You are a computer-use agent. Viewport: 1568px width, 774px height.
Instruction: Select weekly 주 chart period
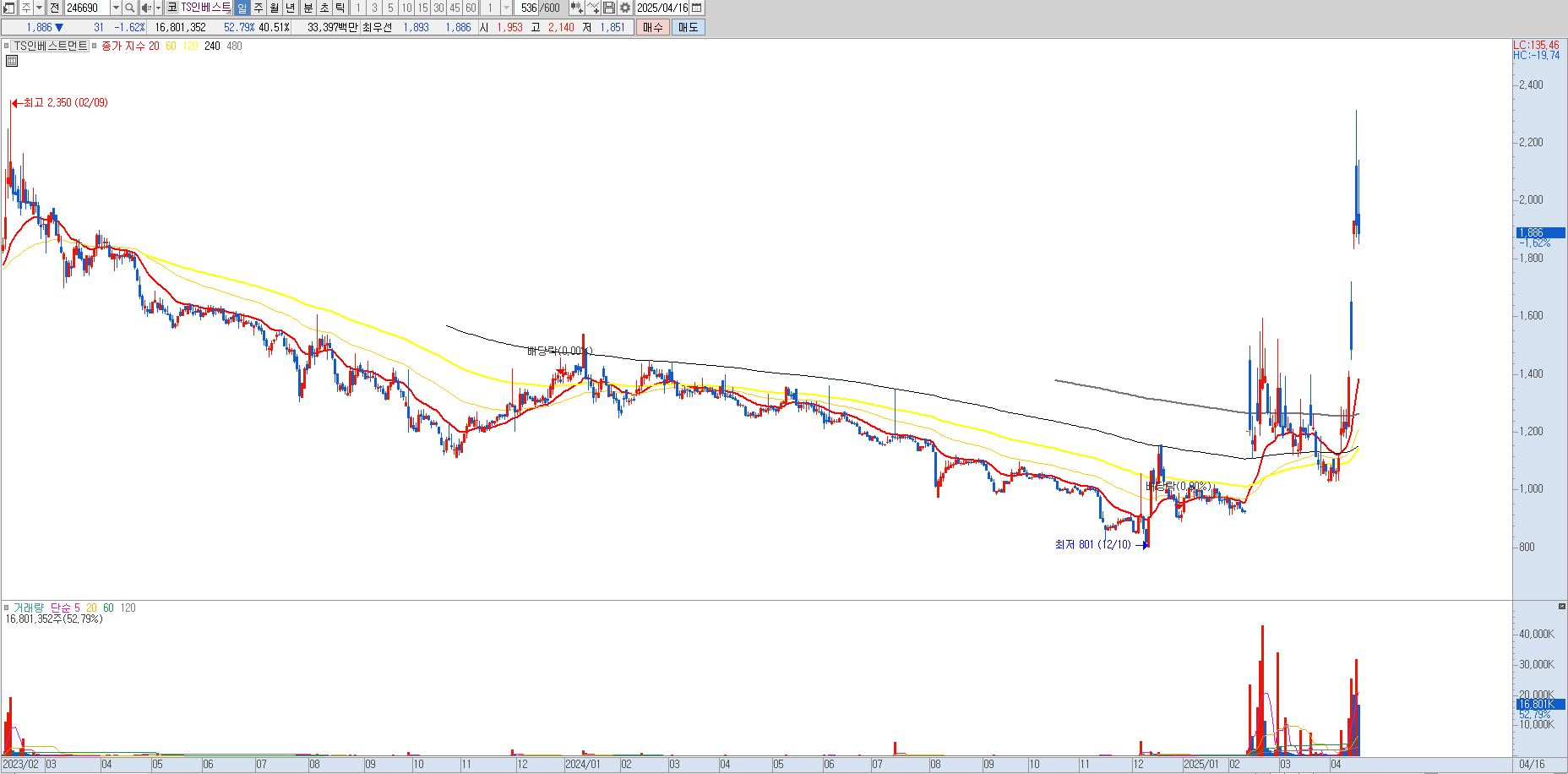[259, 8]
